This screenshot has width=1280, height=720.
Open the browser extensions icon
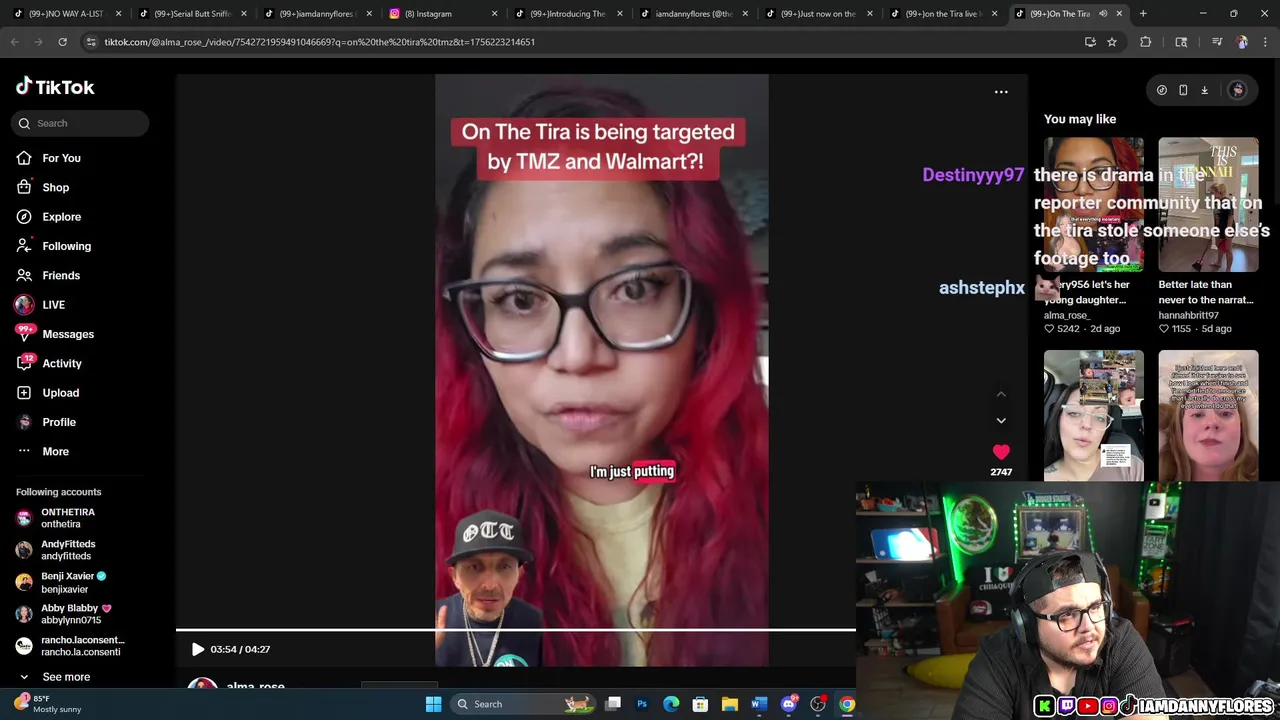click(1146, 42)
